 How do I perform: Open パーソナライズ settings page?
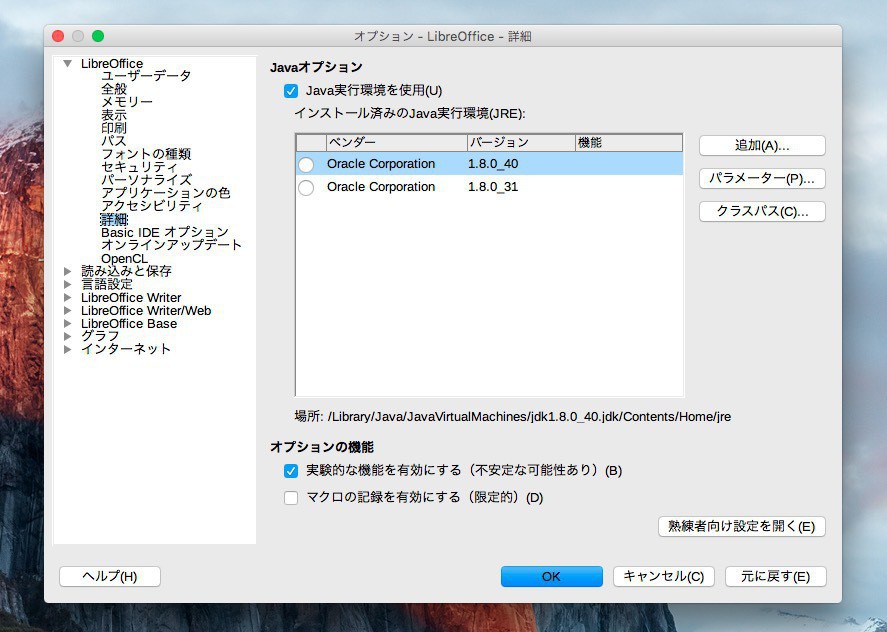(147, 180)
